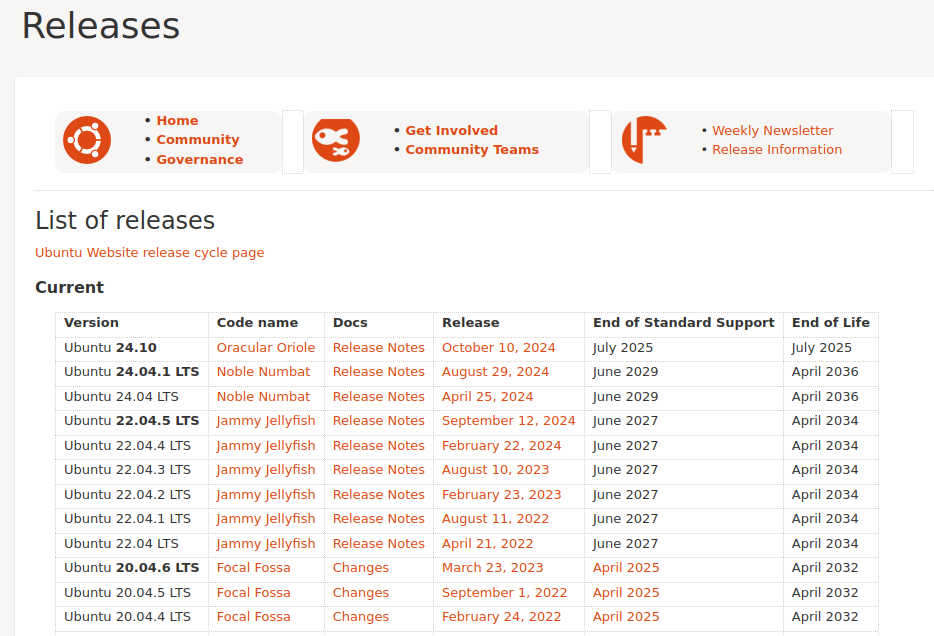Click the End of Standard Support column header

[683, 323]
